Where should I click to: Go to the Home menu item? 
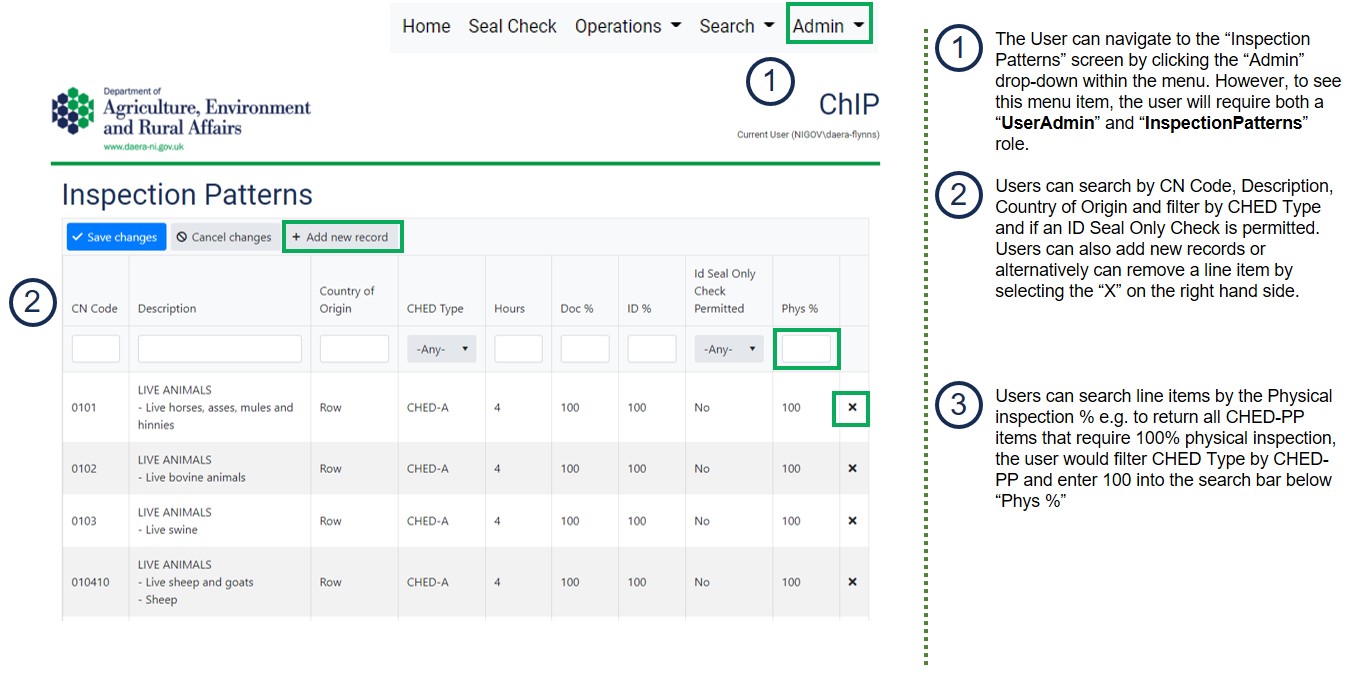click(x=426, y=26)
